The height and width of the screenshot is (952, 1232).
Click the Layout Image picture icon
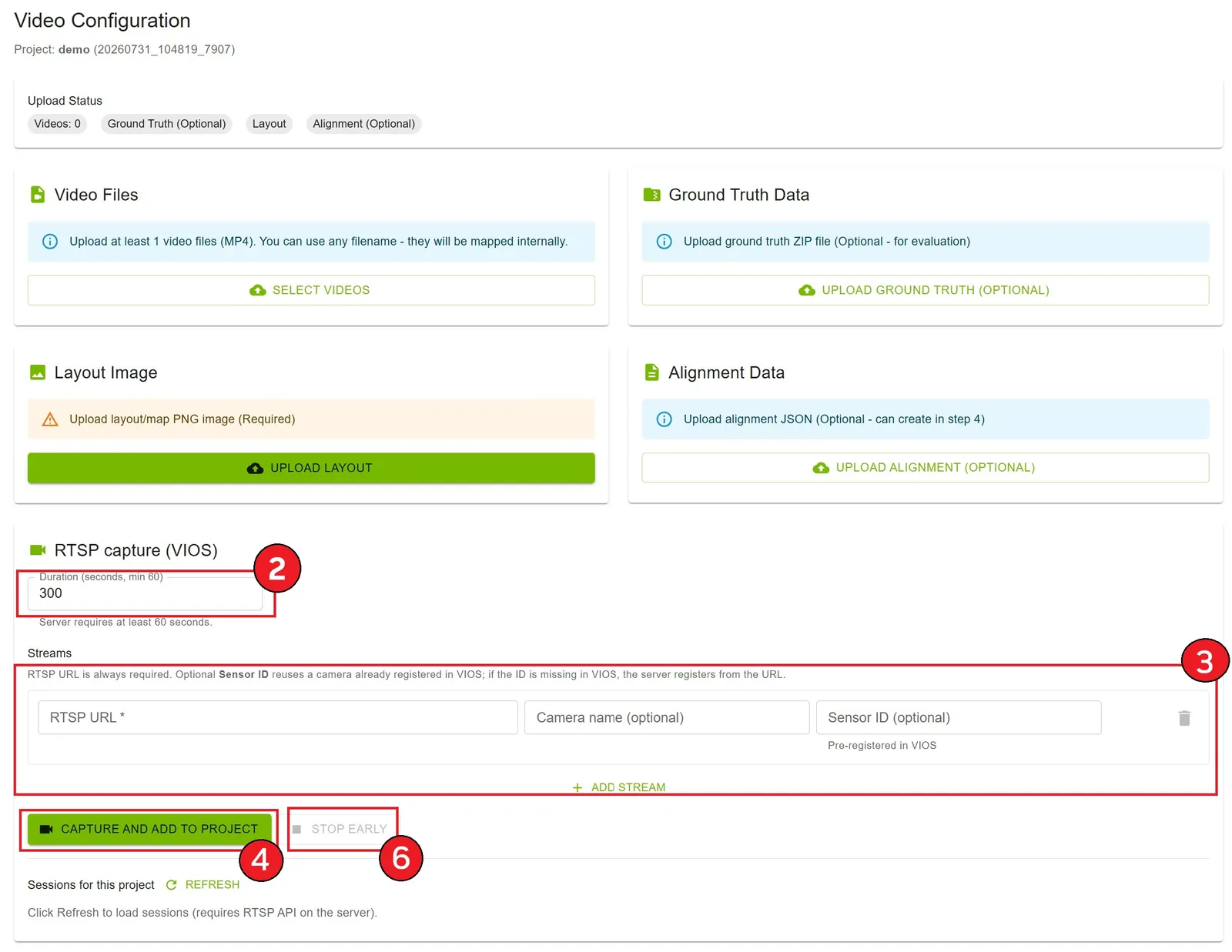(37, 372)
